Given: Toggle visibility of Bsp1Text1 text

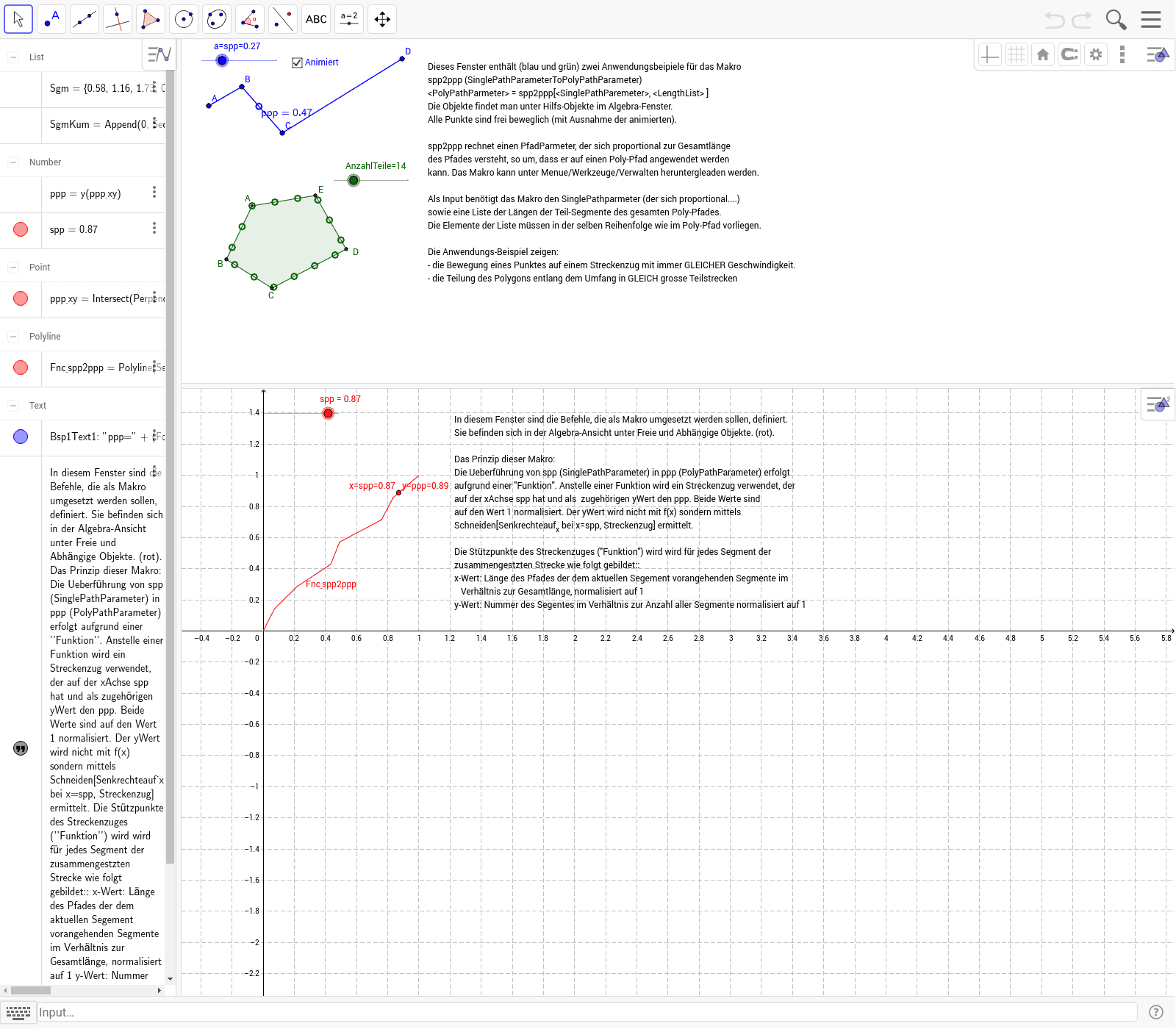Looking at the screenshot, I should coord(21,437).
